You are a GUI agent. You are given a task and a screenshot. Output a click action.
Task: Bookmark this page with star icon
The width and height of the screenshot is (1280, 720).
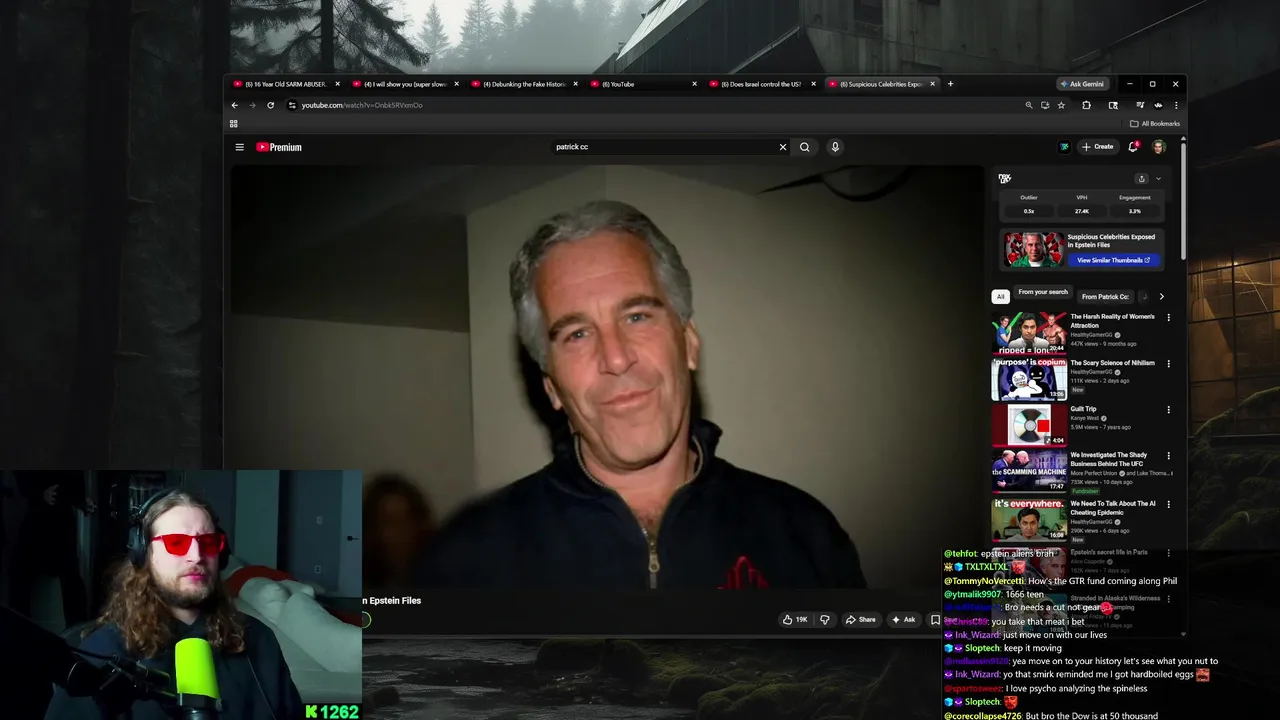(x=1061, y=105)
